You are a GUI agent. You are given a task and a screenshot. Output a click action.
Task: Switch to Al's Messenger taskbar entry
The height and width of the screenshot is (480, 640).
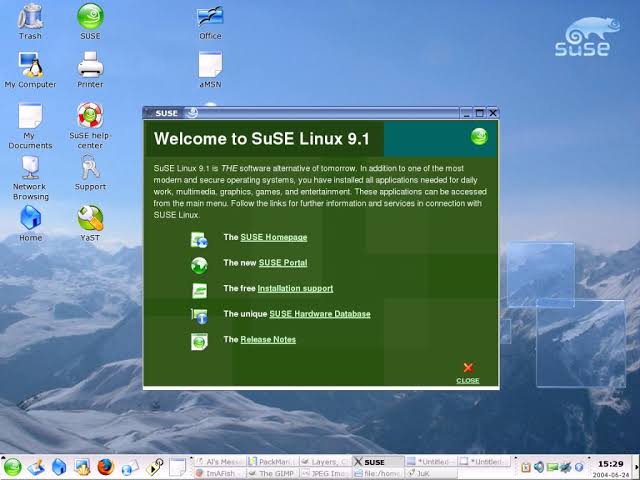(x=219, y=462)
